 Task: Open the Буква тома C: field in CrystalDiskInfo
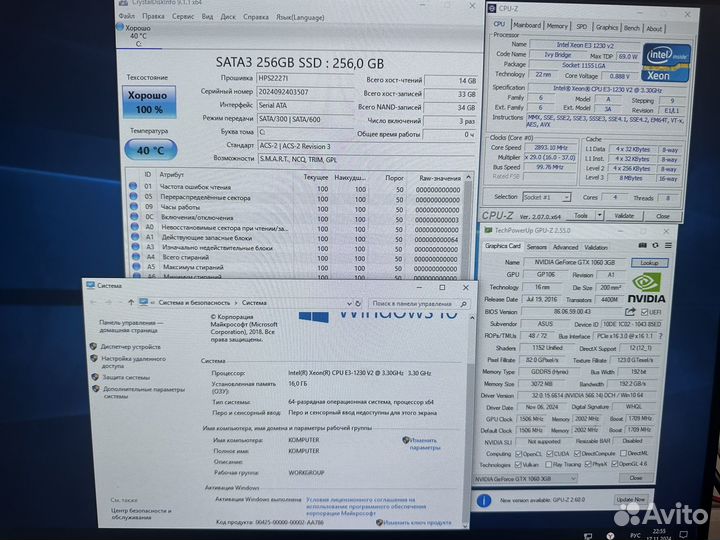pyautogui.click(x=305, y=132)
